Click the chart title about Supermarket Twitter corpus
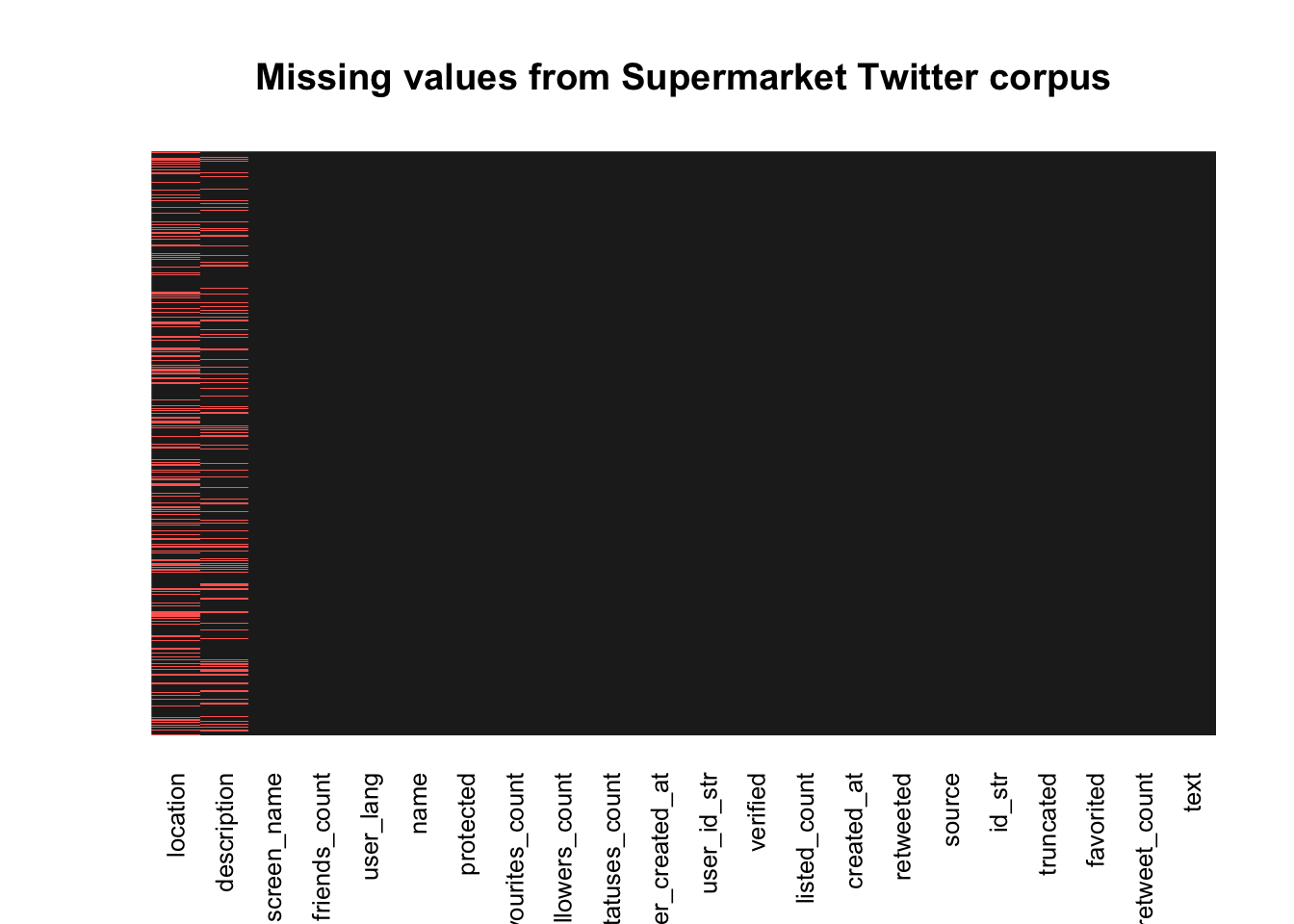Screen dimensions: 1294x924 pos(683,78)
